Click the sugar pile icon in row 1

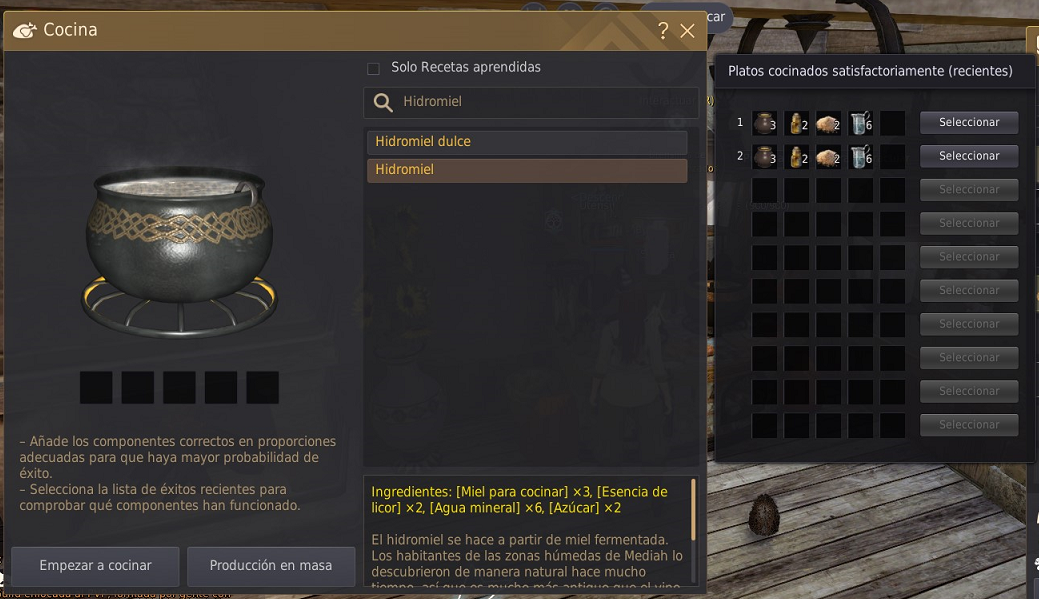click(828, 123)
